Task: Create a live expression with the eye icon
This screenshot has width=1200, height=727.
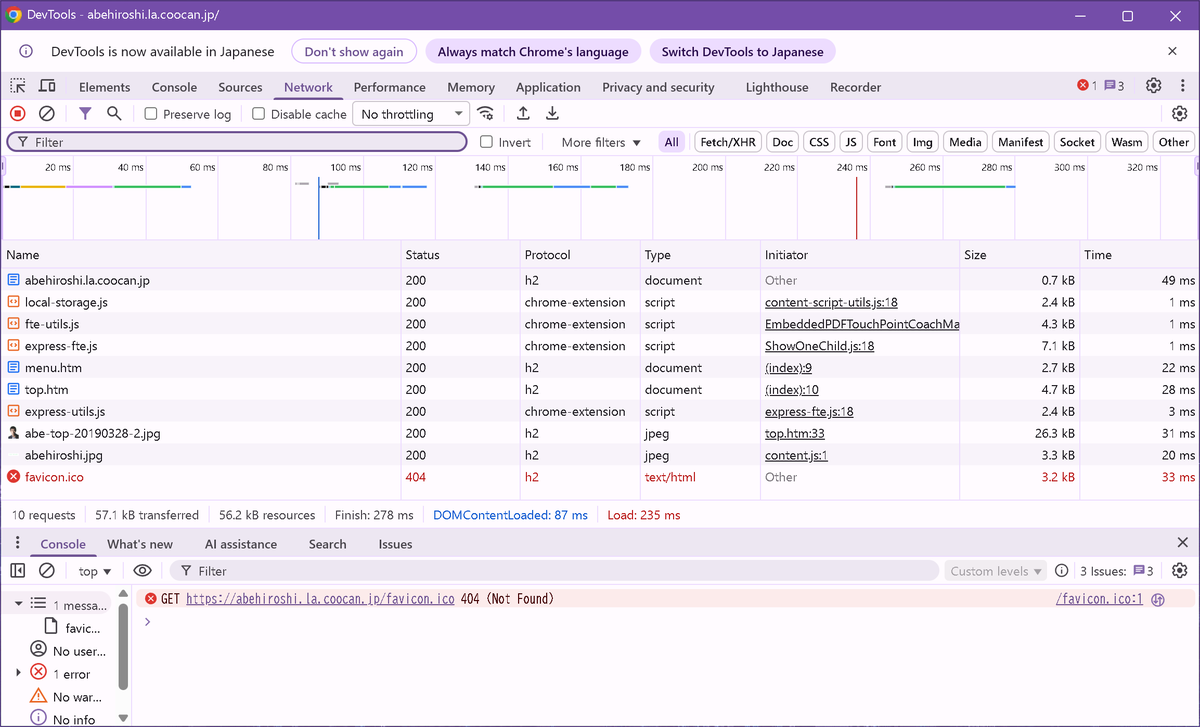Action: point(142,570)
